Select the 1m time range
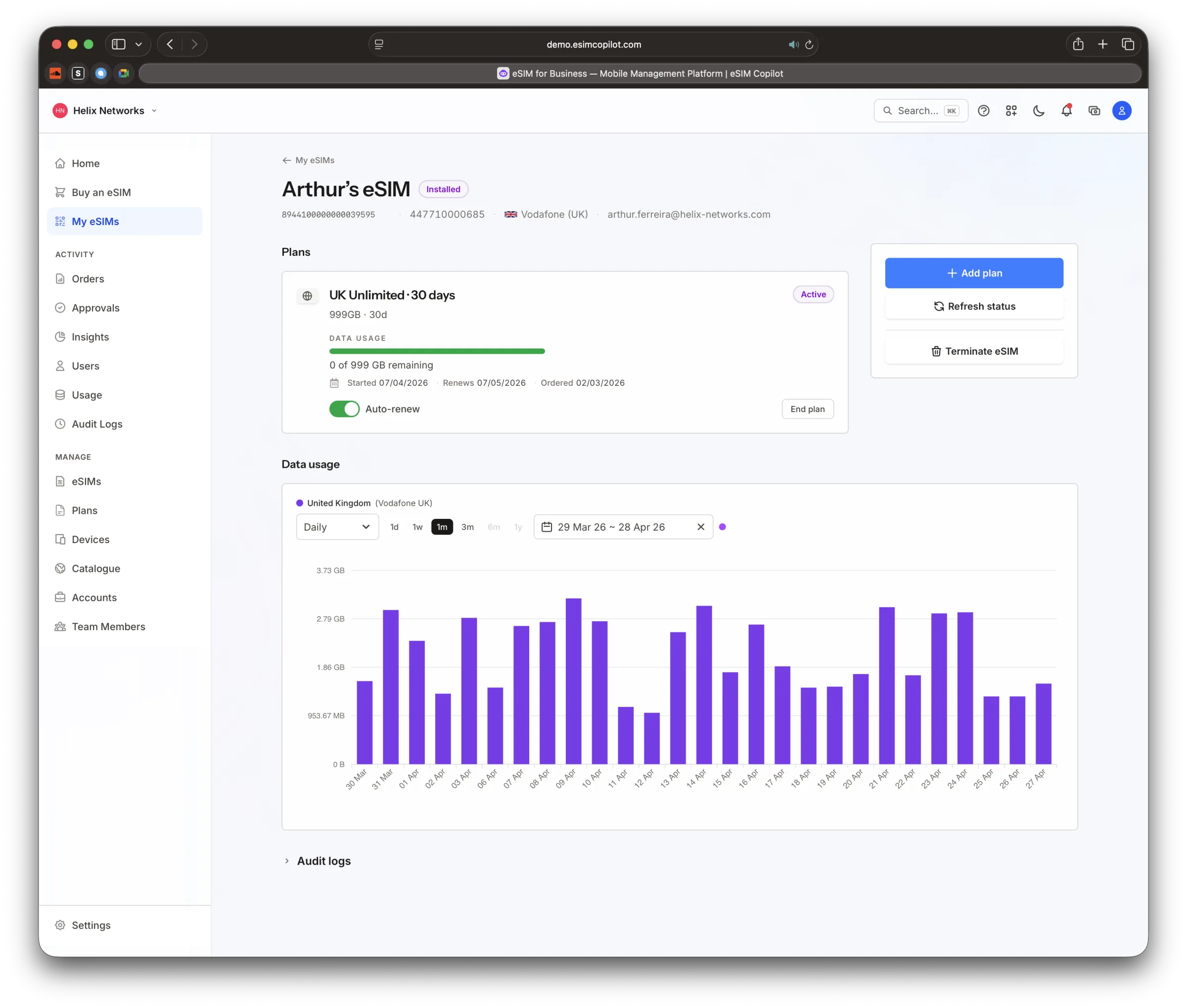The height and width of the screenshot is (1008, 1187). pos(442,527)
